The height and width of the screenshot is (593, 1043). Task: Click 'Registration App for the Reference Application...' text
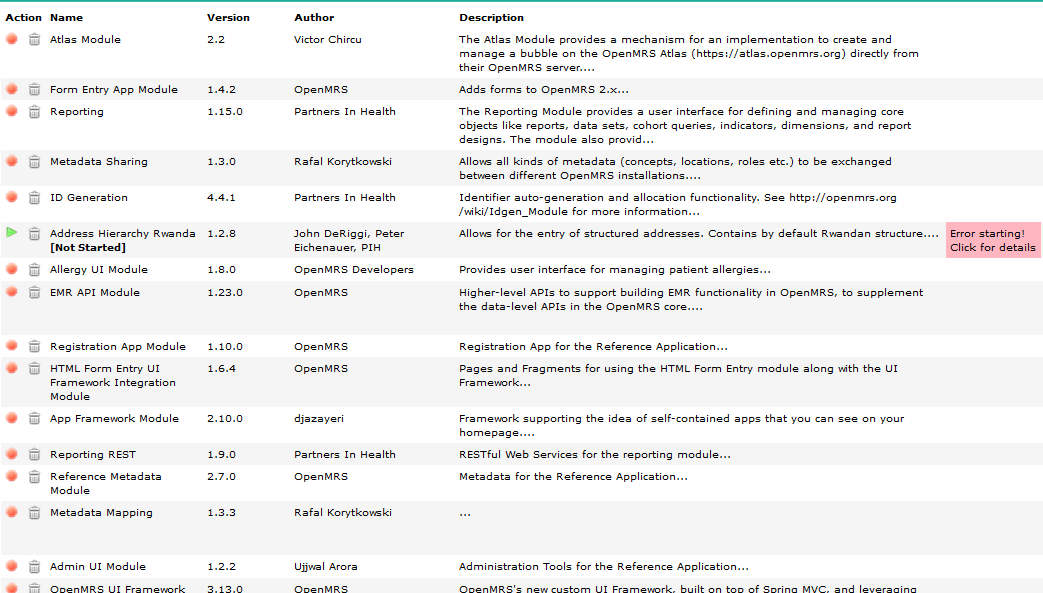pyautogui.click(x=593, y=347)
